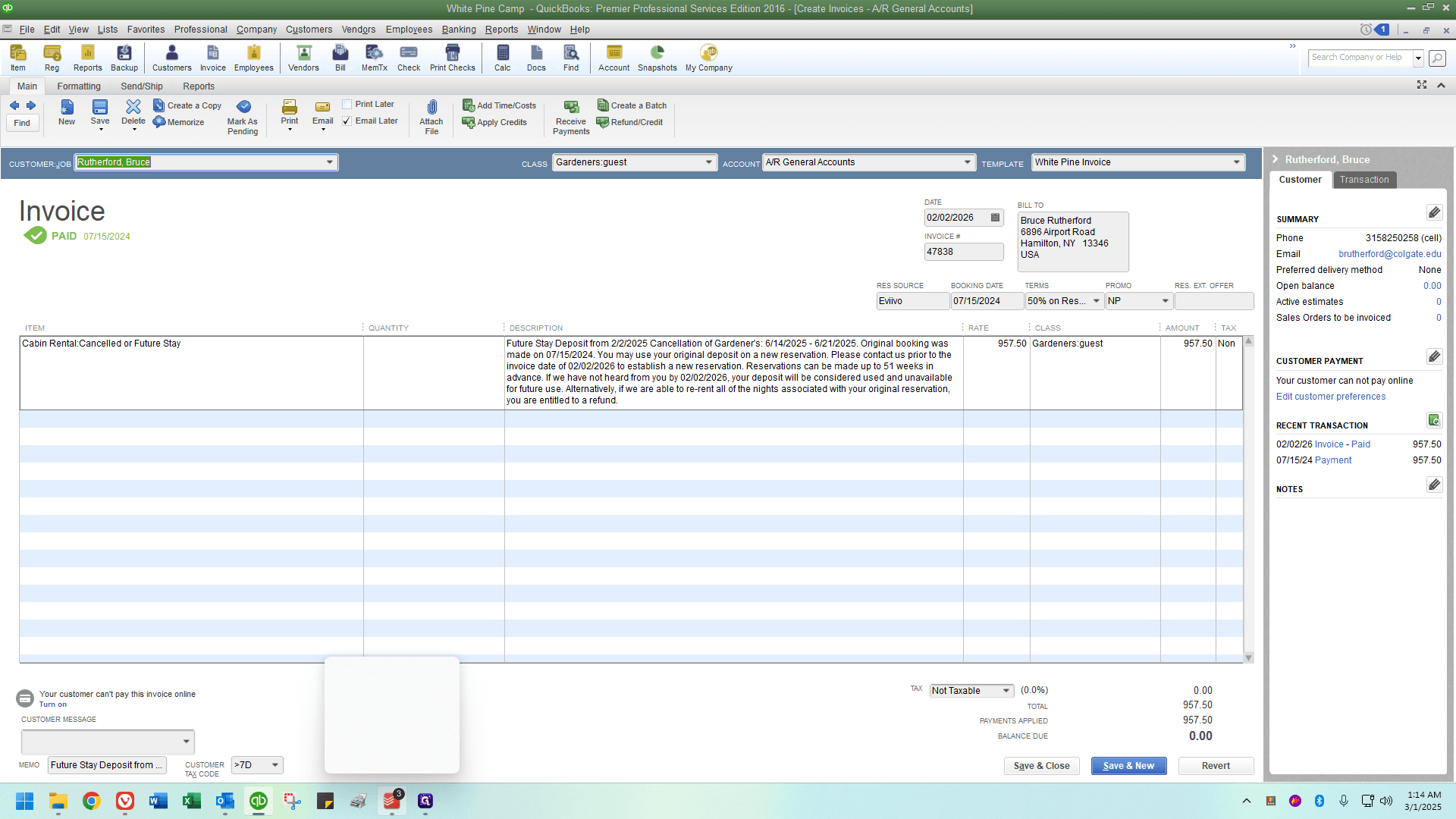
Task: Click the Invoice # field
Action: click(x=963, y=252)
